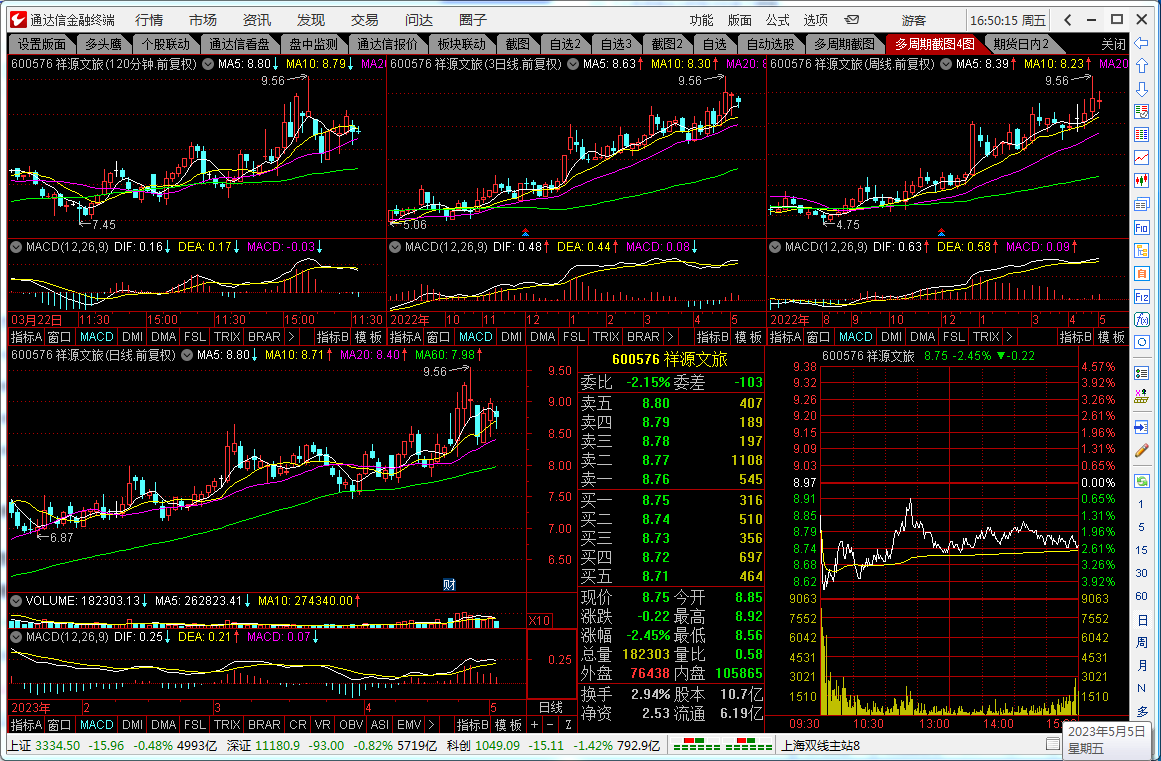Switch to 30-minute period in sidebar
Image resolution: width=1161 pixels, height=761 pixels.
click(1141, 573)
